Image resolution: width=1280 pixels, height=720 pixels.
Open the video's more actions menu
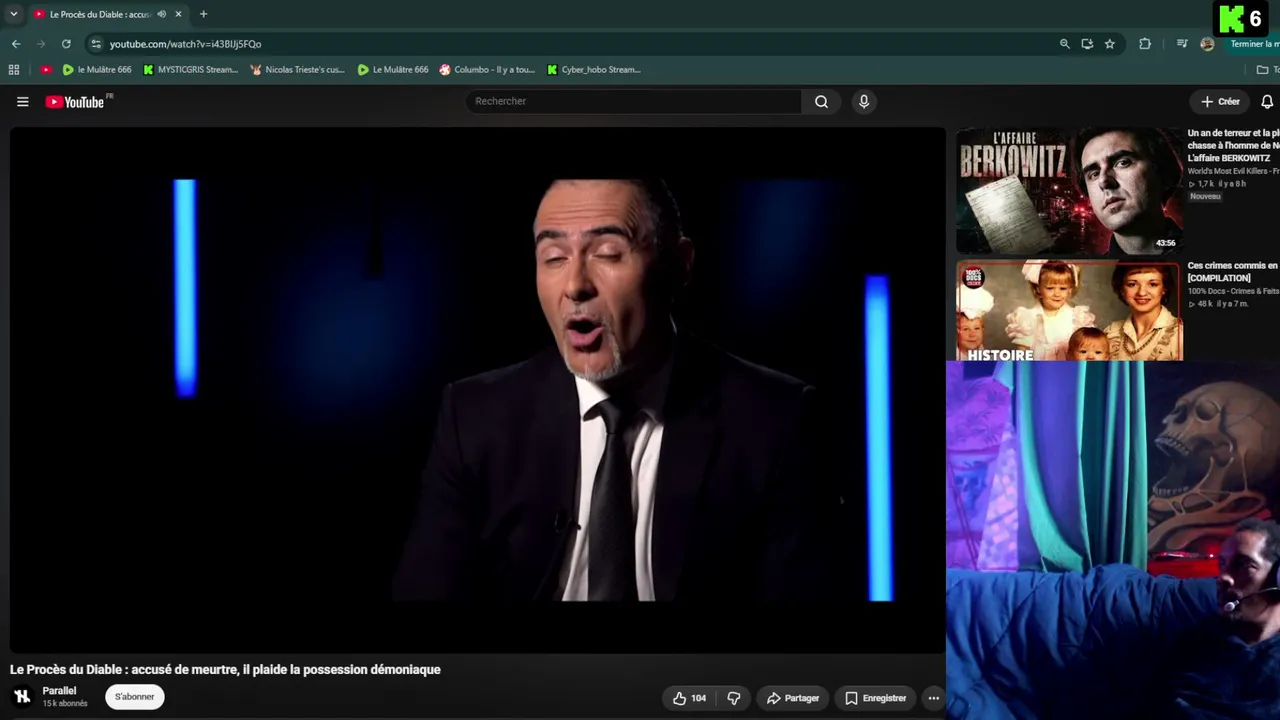point(933,698)
